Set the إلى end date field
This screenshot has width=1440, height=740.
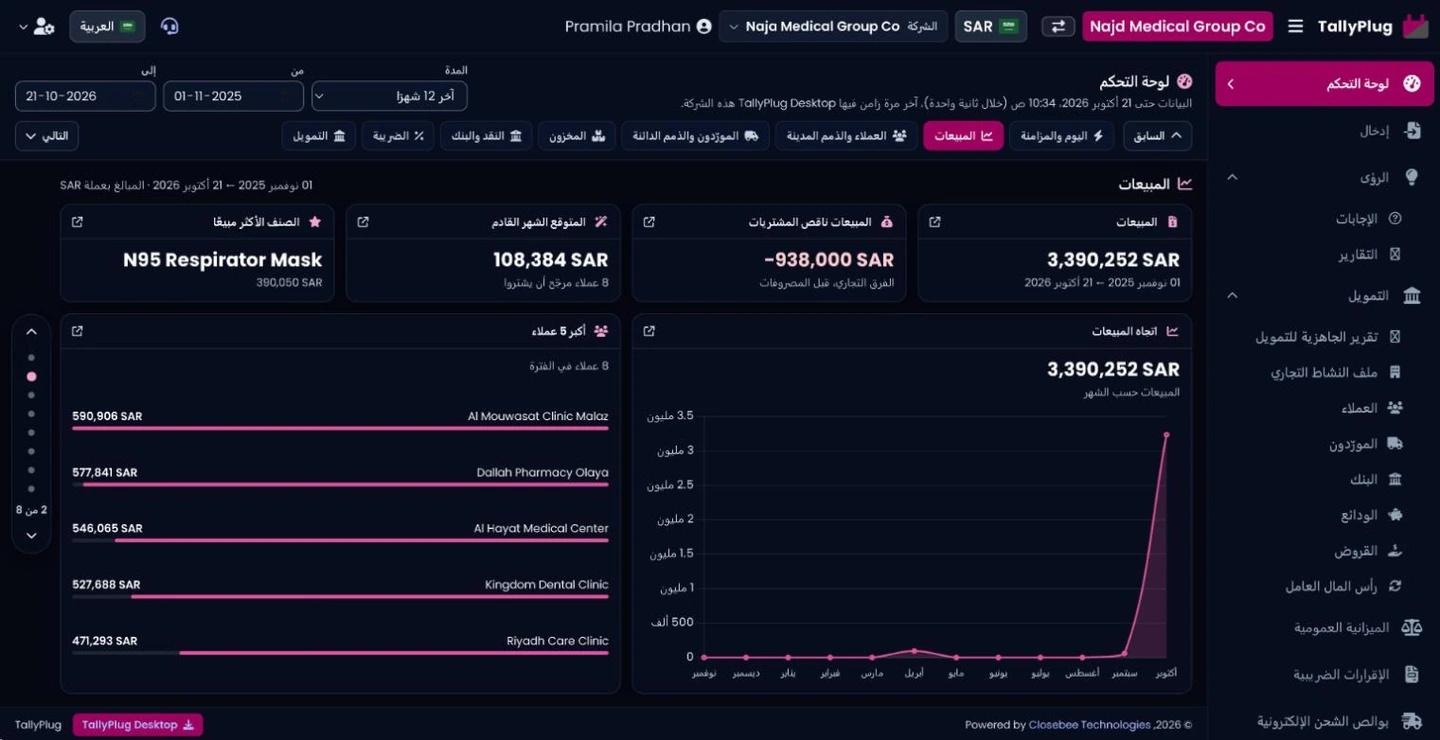tap(85, 96)
